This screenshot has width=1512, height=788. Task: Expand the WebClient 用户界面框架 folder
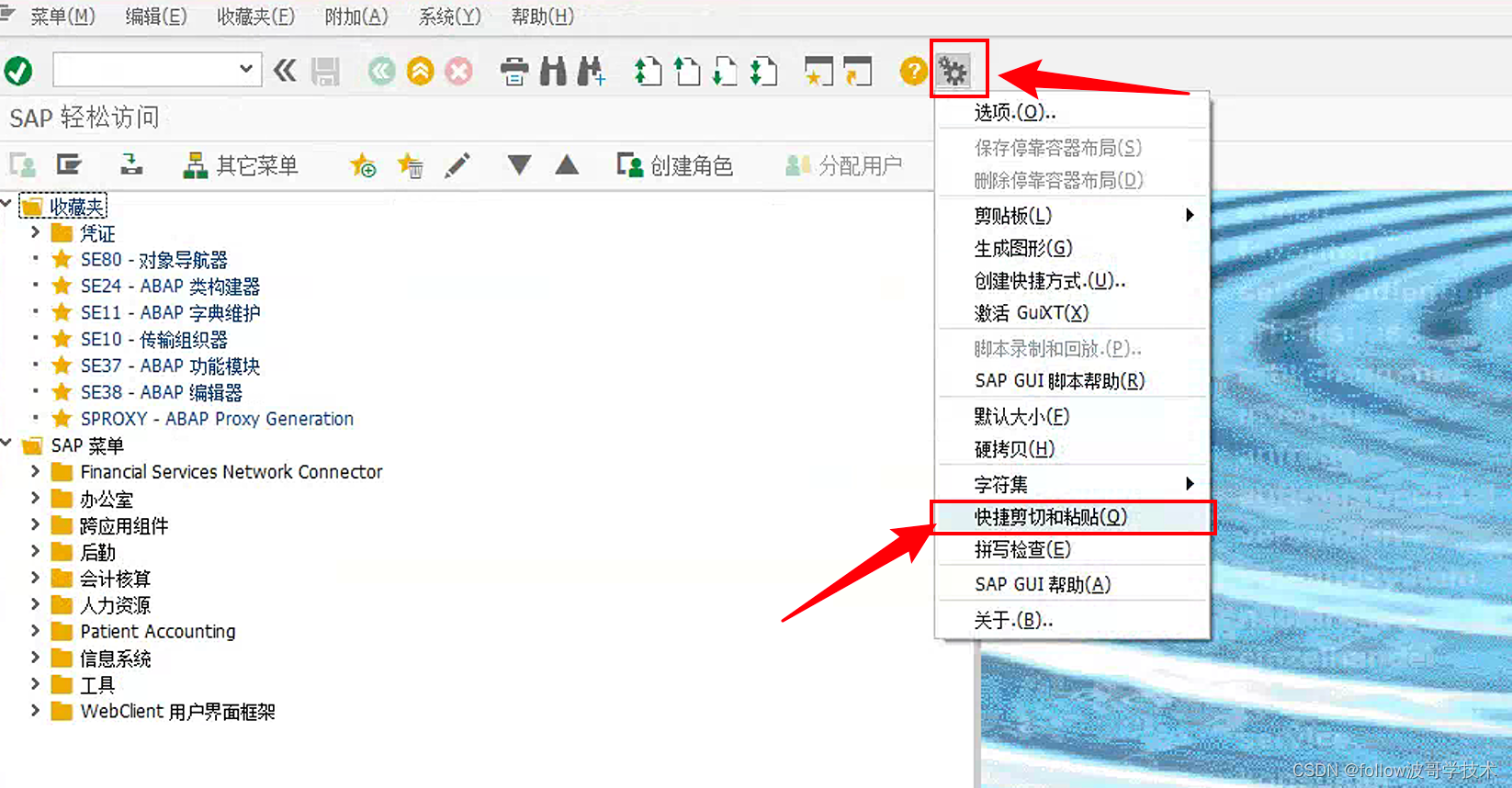35,711
